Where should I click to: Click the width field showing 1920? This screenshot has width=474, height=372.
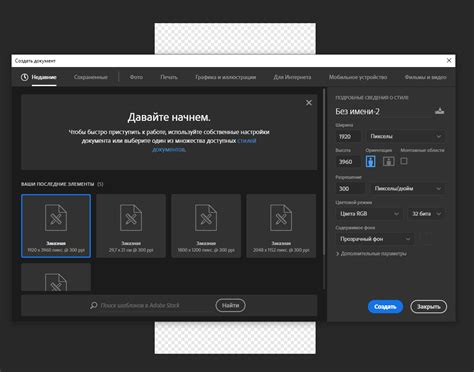pyautogui.click(x=348, y=136)
